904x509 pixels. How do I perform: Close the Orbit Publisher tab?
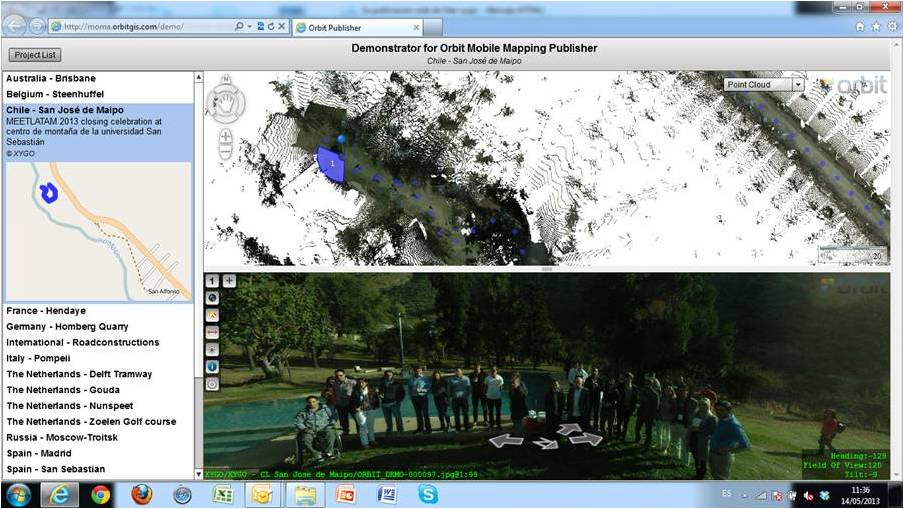pyautogui.click(x=416, y=28)
